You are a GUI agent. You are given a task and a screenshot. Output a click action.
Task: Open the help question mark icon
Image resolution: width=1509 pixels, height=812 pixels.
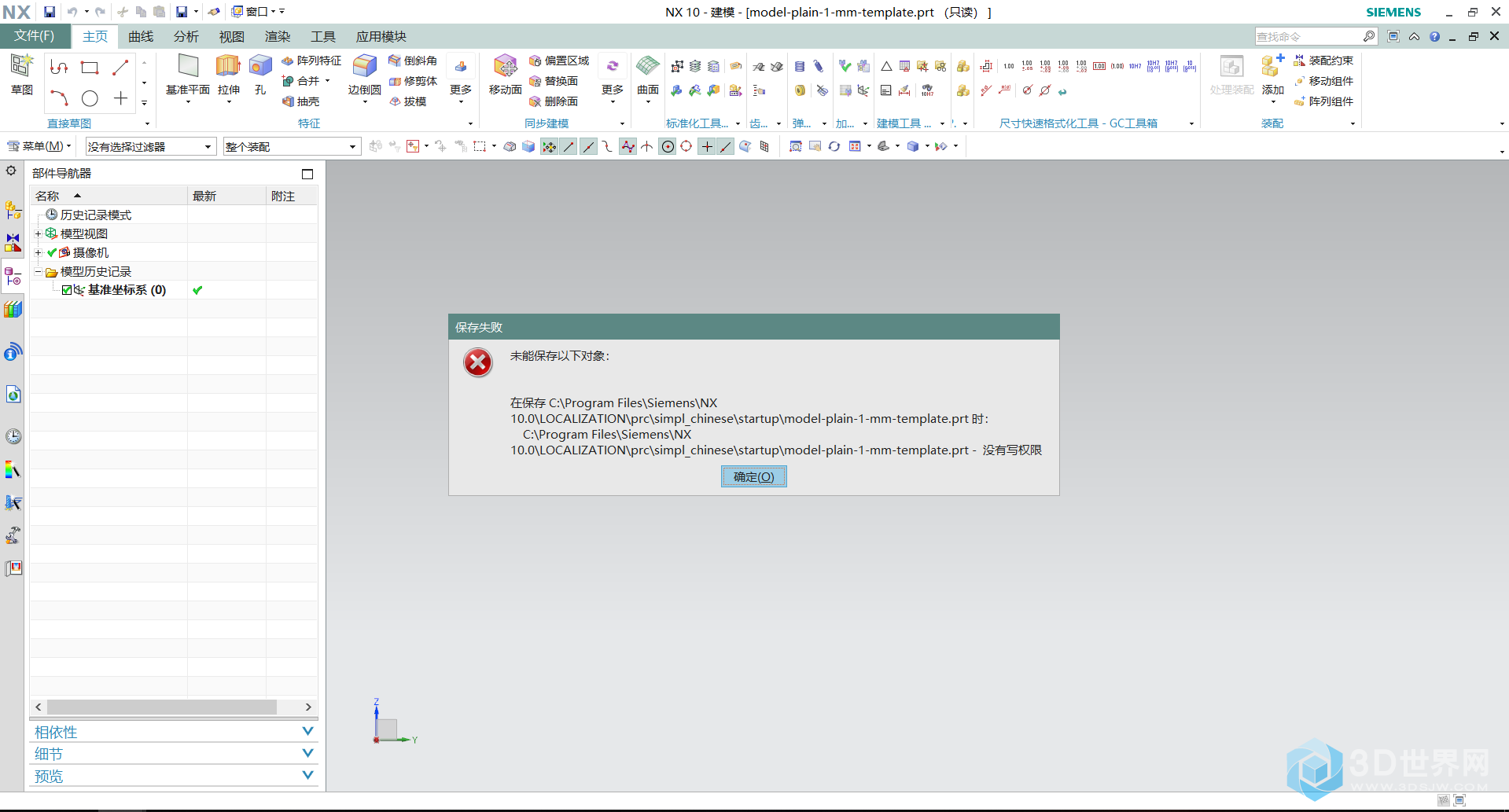(1435, 36)
